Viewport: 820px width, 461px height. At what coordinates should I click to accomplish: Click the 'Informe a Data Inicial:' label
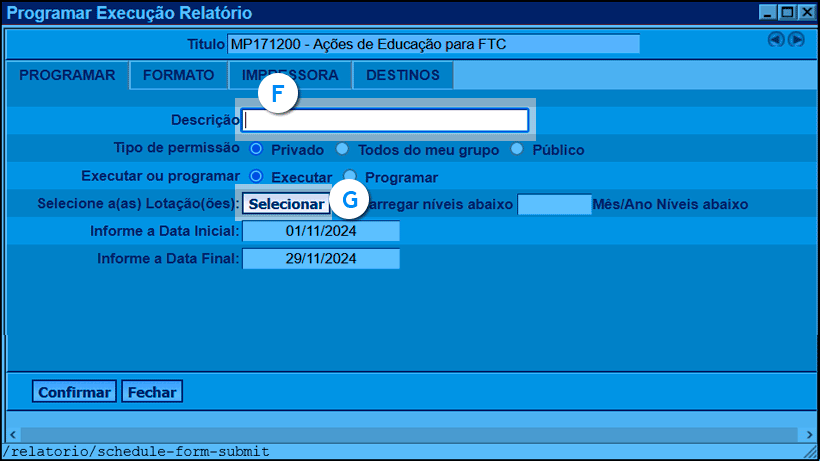click(x=165, y=231)
